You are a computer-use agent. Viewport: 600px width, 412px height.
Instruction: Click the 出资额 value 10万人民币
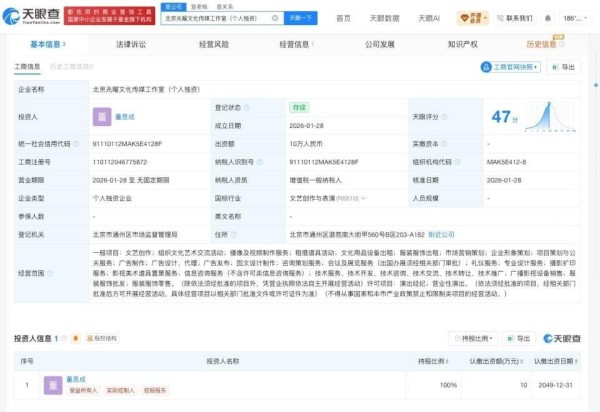[306, 144]
